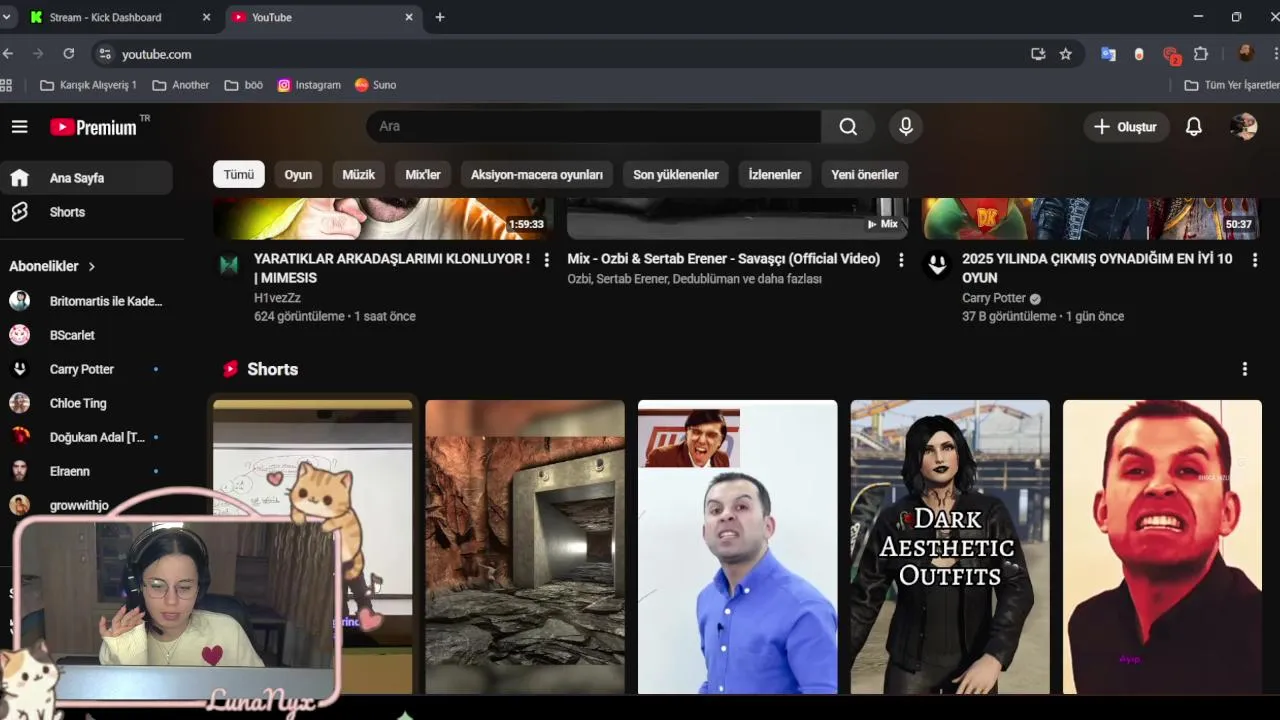Image resolution: width=1280 pixels, height=720 pixels.
Task: Open options for the 2025 YILINDA video
Action: point(1255,260)
